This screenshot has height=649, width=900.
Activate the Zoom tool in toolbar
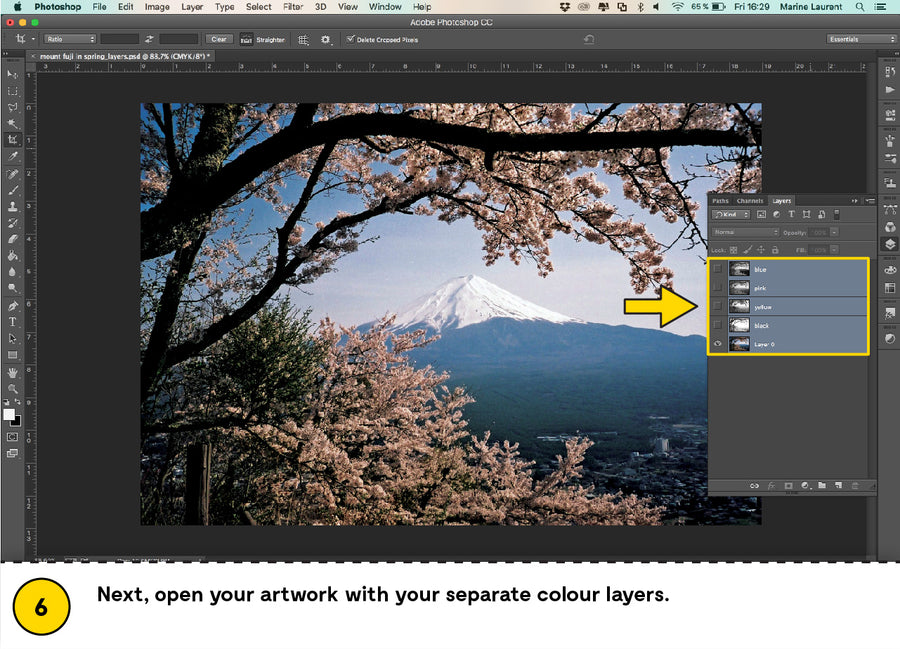click(13, 388)
